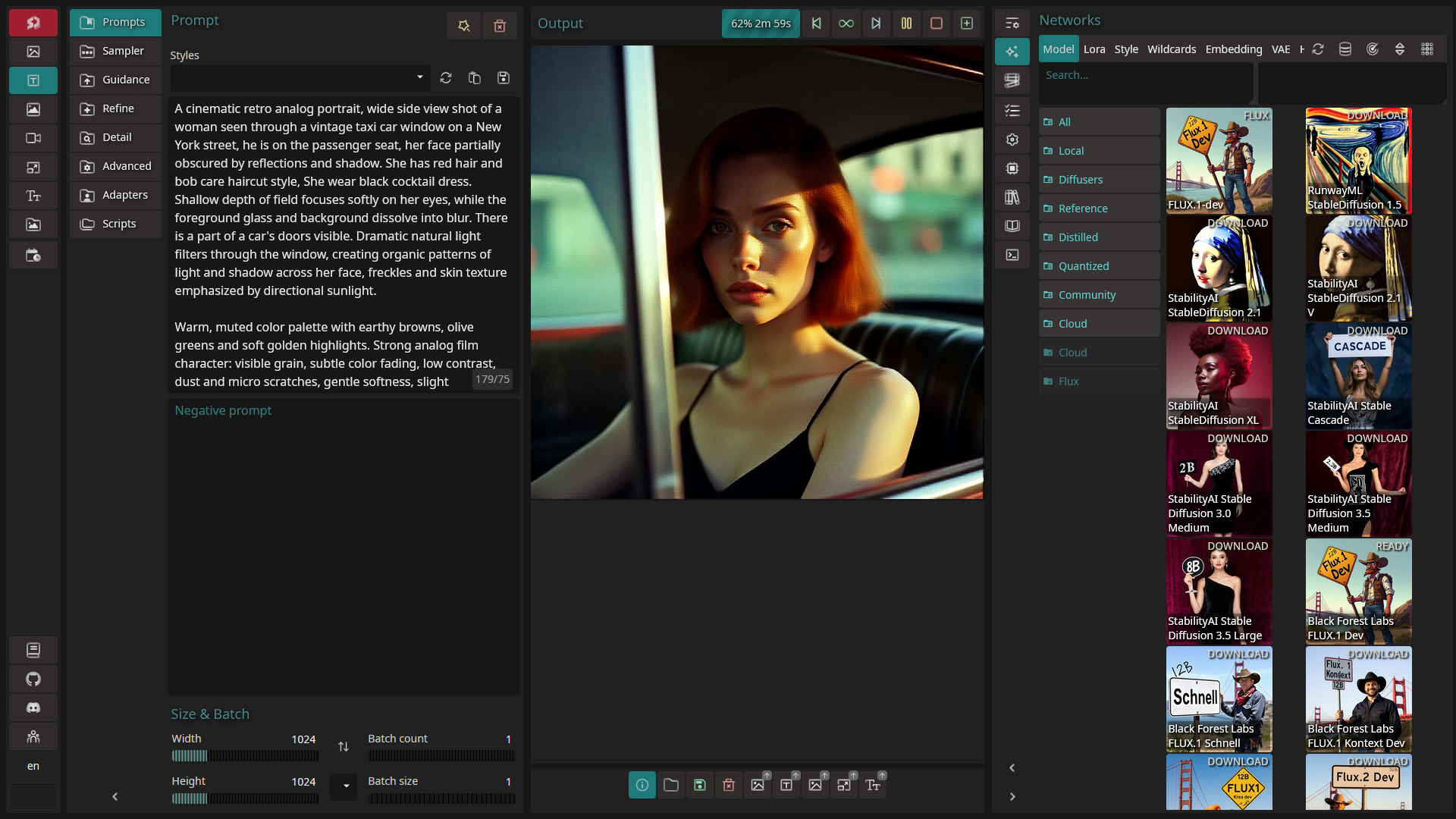Toggle the loop generation infinity icon

[x=846, y=24]
